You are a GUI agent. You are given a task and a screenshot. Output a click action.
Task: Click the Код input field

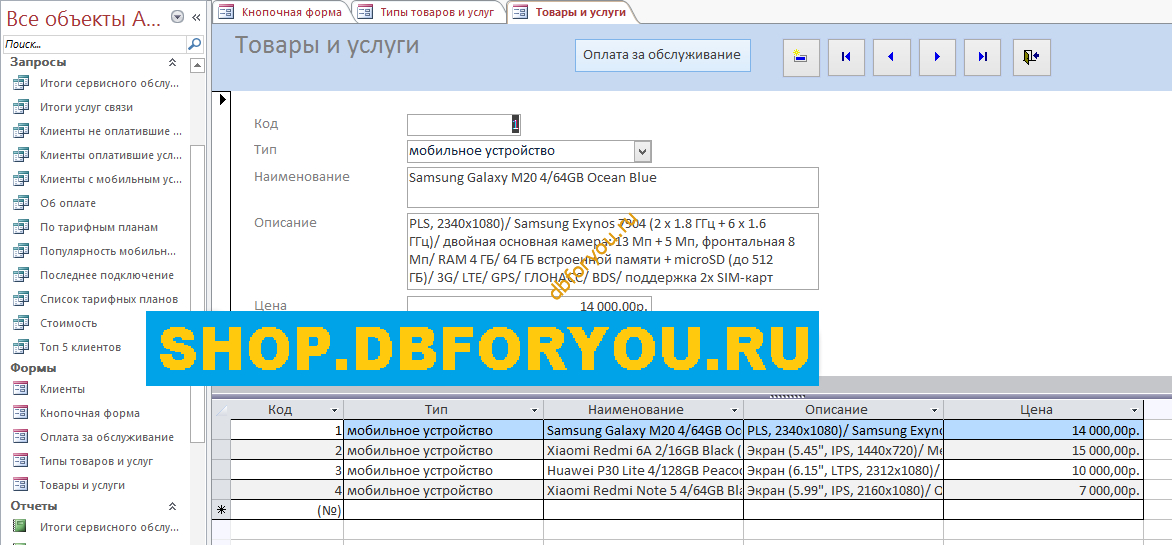463,124
